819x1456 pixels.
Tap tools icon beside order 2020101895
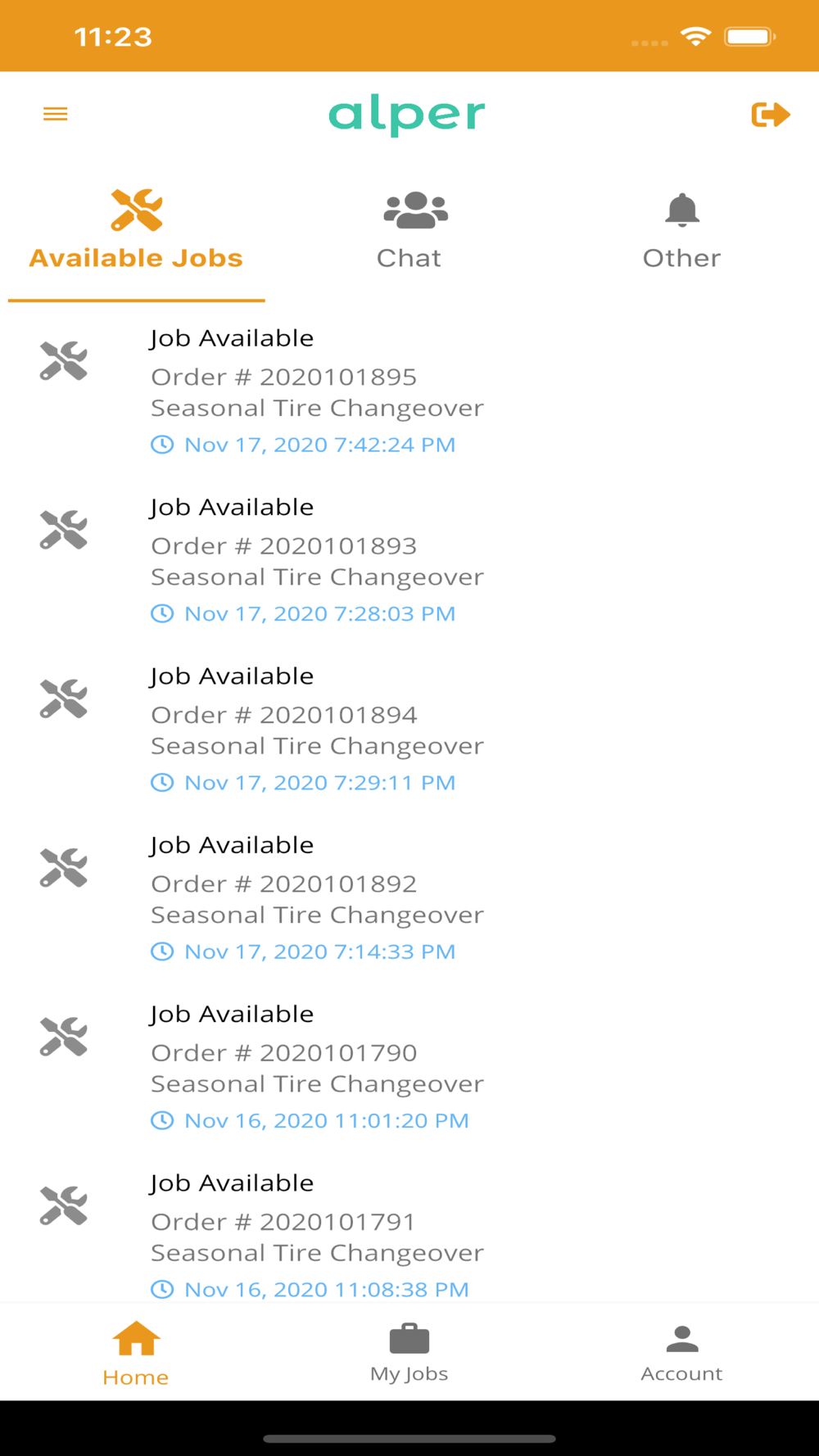point(64,361)
